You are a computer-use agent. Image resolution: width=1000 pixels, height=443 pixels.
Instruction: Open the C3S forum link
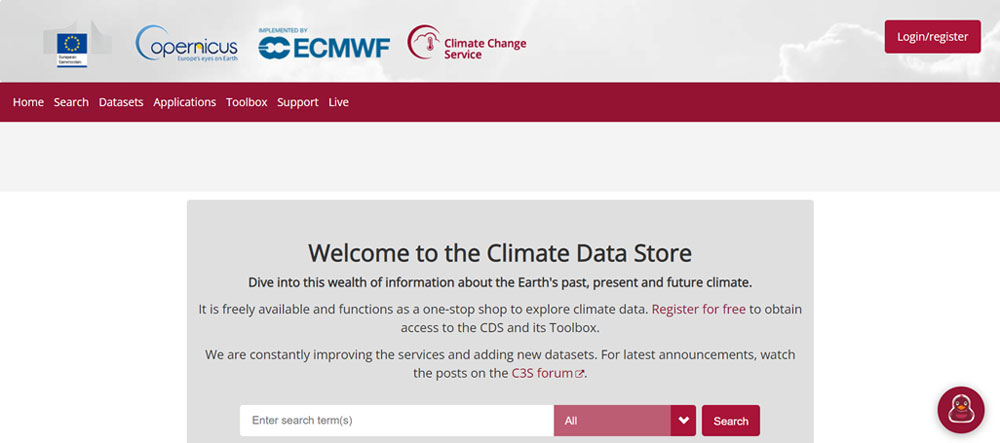[542, 374]
